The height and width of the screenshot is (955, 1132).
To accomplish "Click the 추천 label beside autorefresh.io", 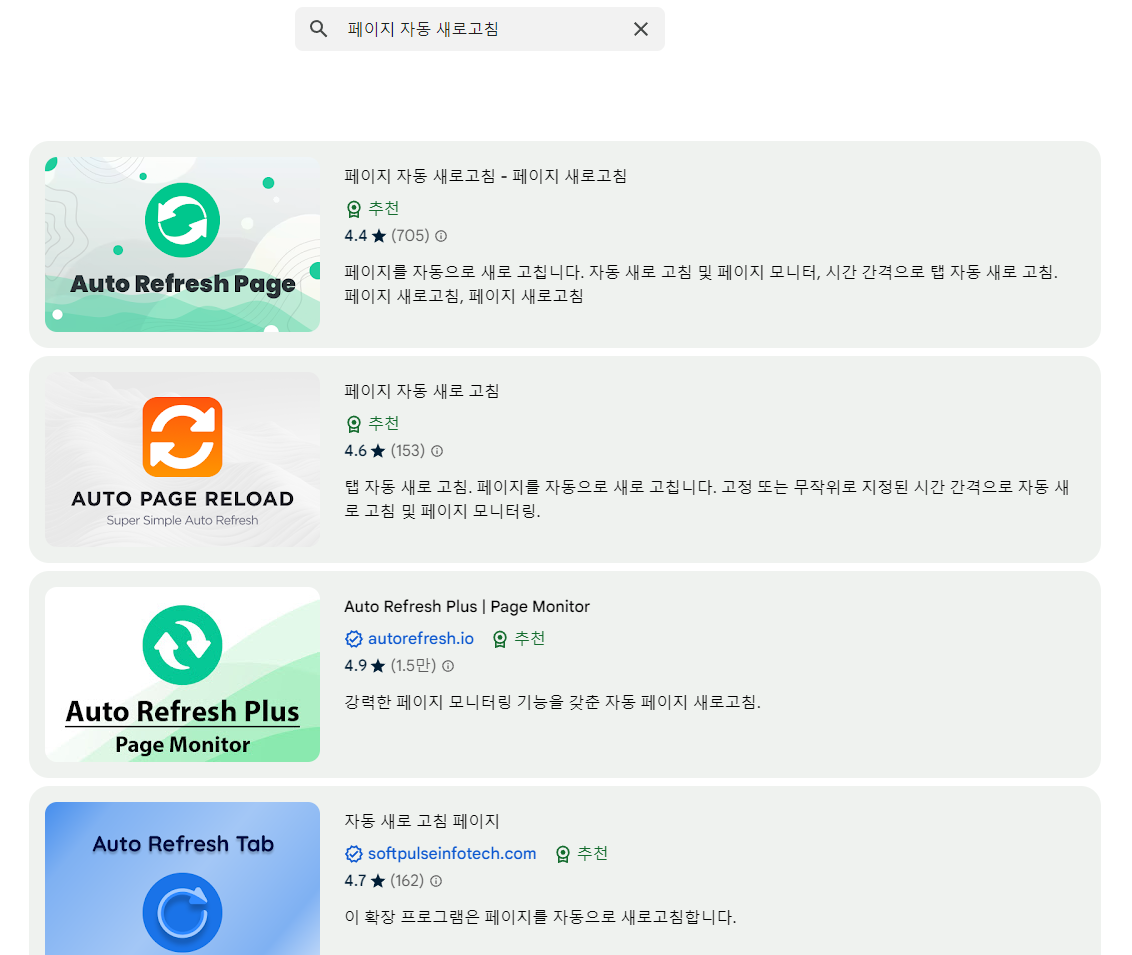I will pyautogui.click(x=529, y=639).
